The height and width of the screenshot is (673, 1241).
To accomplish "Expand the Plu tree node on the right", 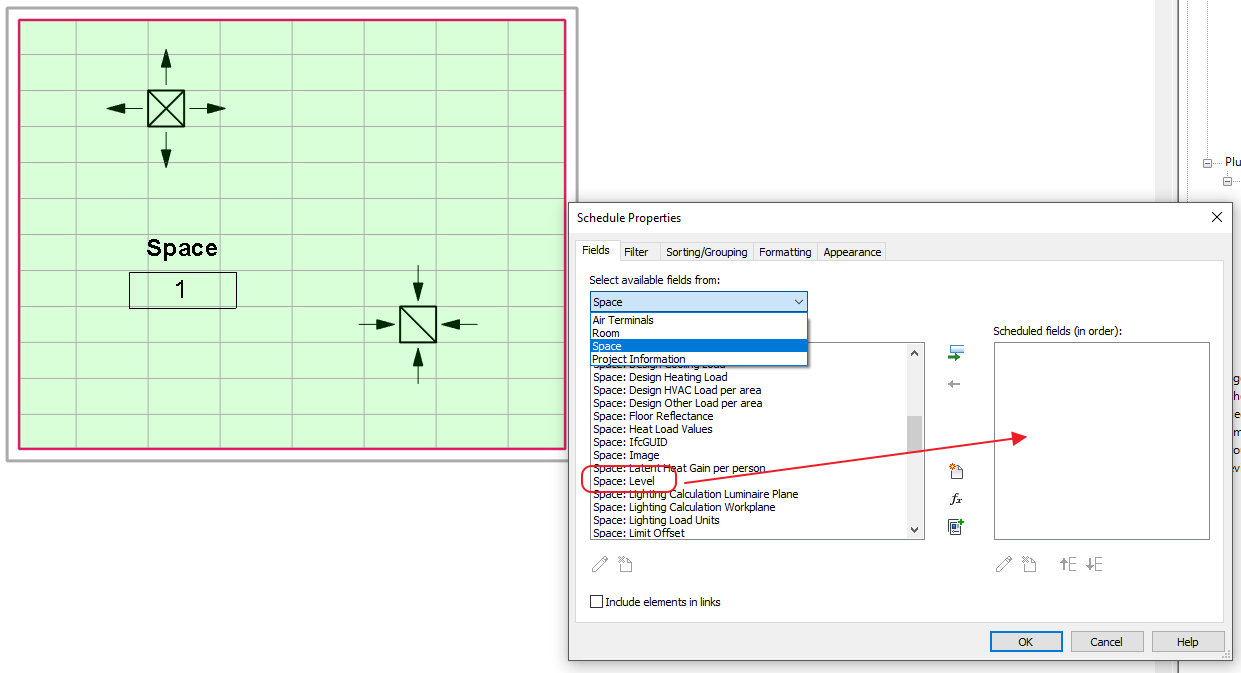I will pyautogui.click(x=1208, y=161).
